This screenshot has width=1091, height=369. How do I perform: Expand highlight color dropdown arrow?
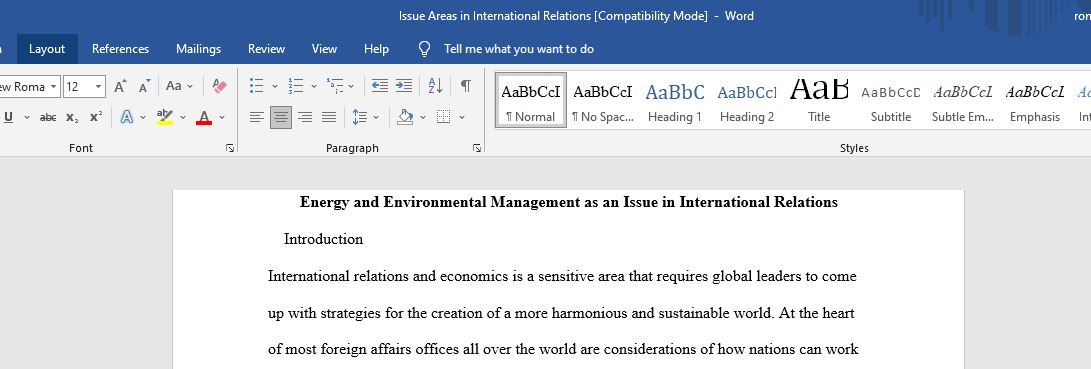183,117
